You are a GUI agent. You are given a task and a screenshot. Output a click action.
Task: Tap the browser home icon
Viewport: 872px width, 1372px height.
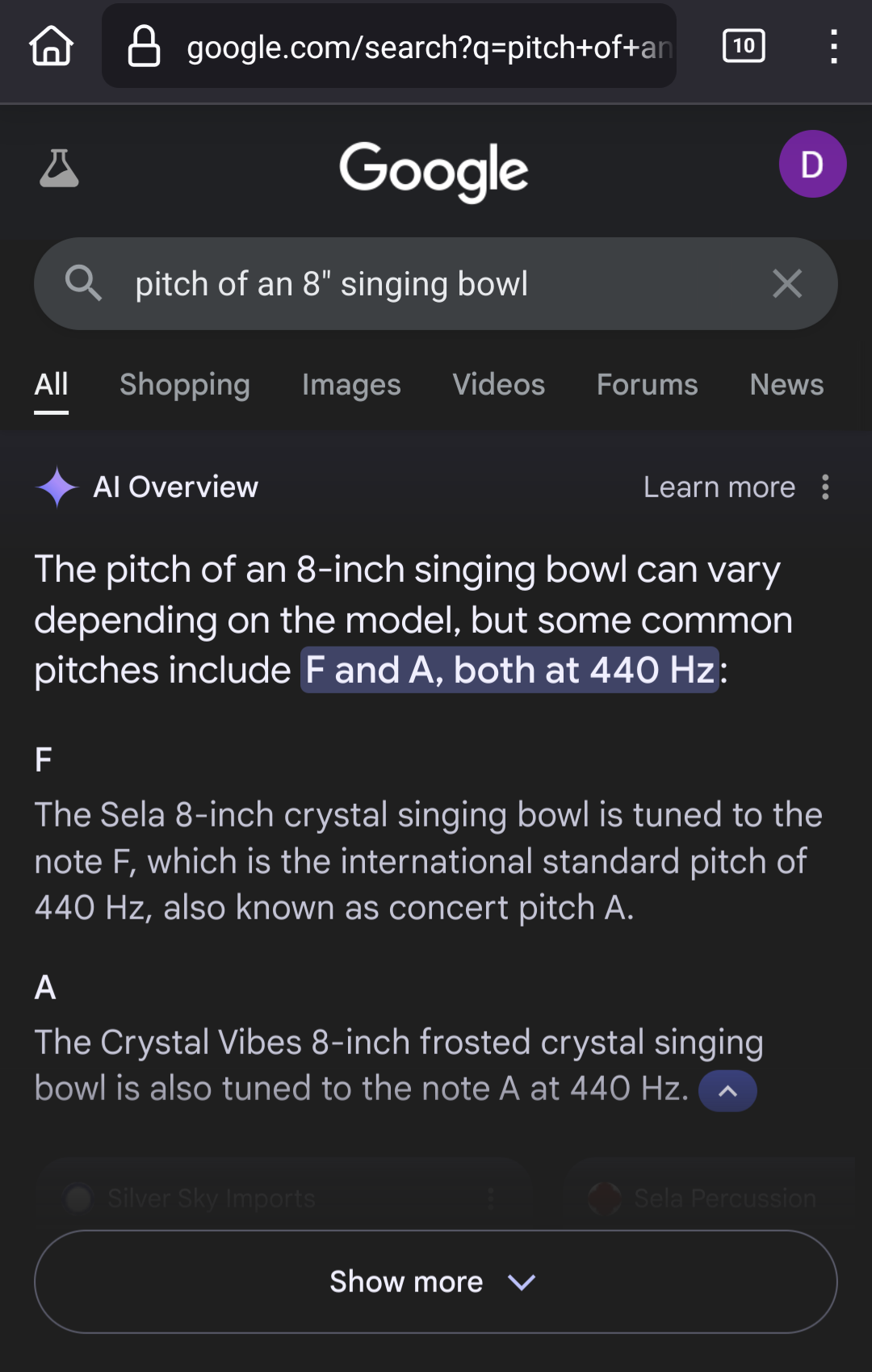pyautogui.click(x=51, y=46)
